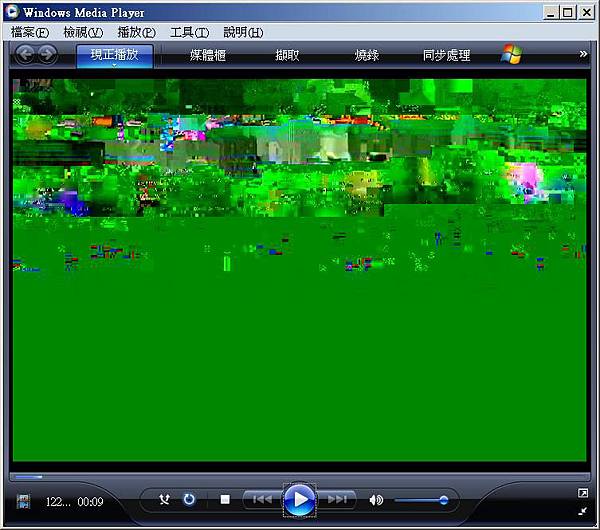Switch to the 媒體櫃 (Library) tab

[x=208, y=55]
